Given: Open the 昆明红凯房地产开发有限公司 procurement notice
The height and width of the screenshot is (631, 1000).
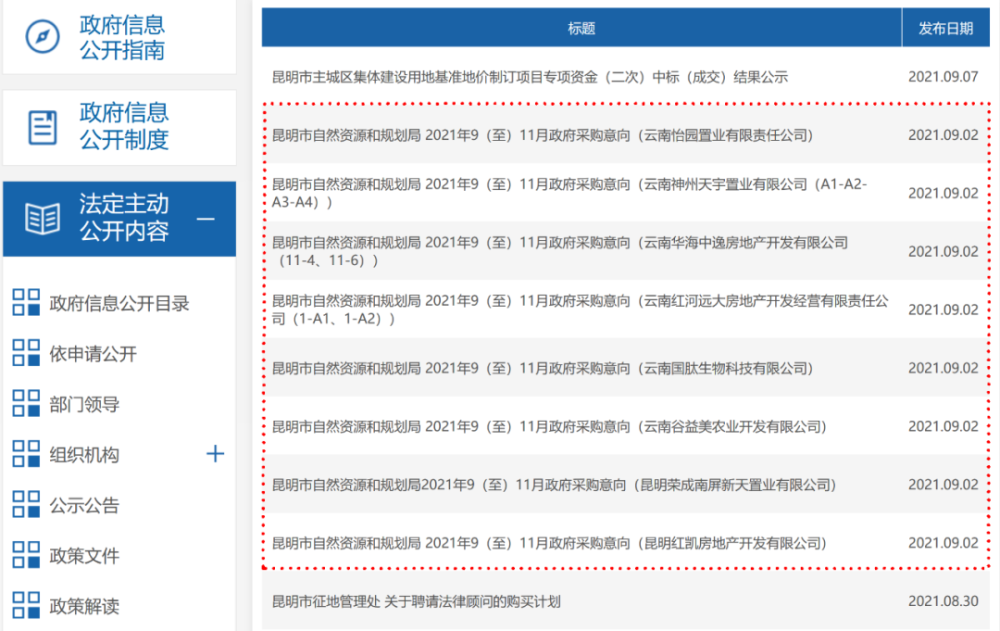Looking at the screenshot, I should coord(550,543).
